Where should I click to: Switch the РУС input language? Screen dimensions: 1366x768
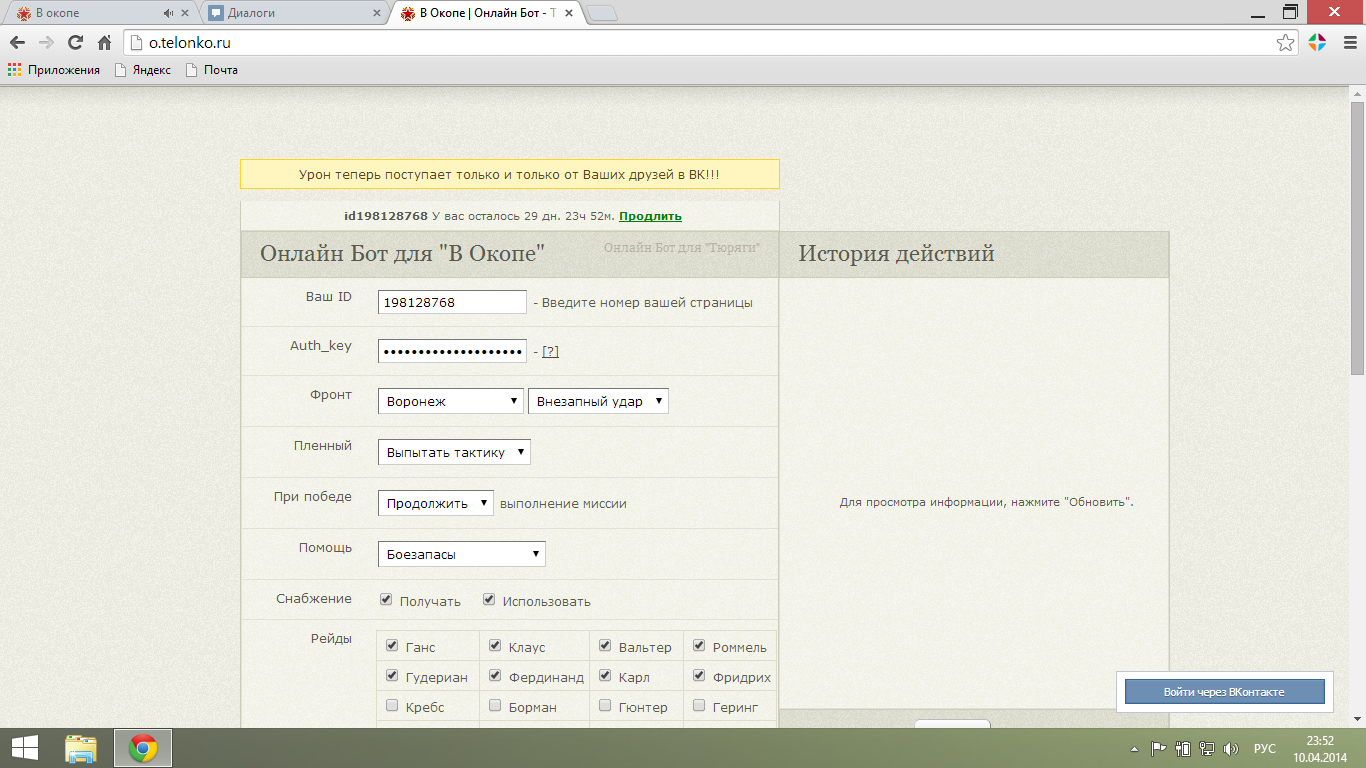[1265, 748]
